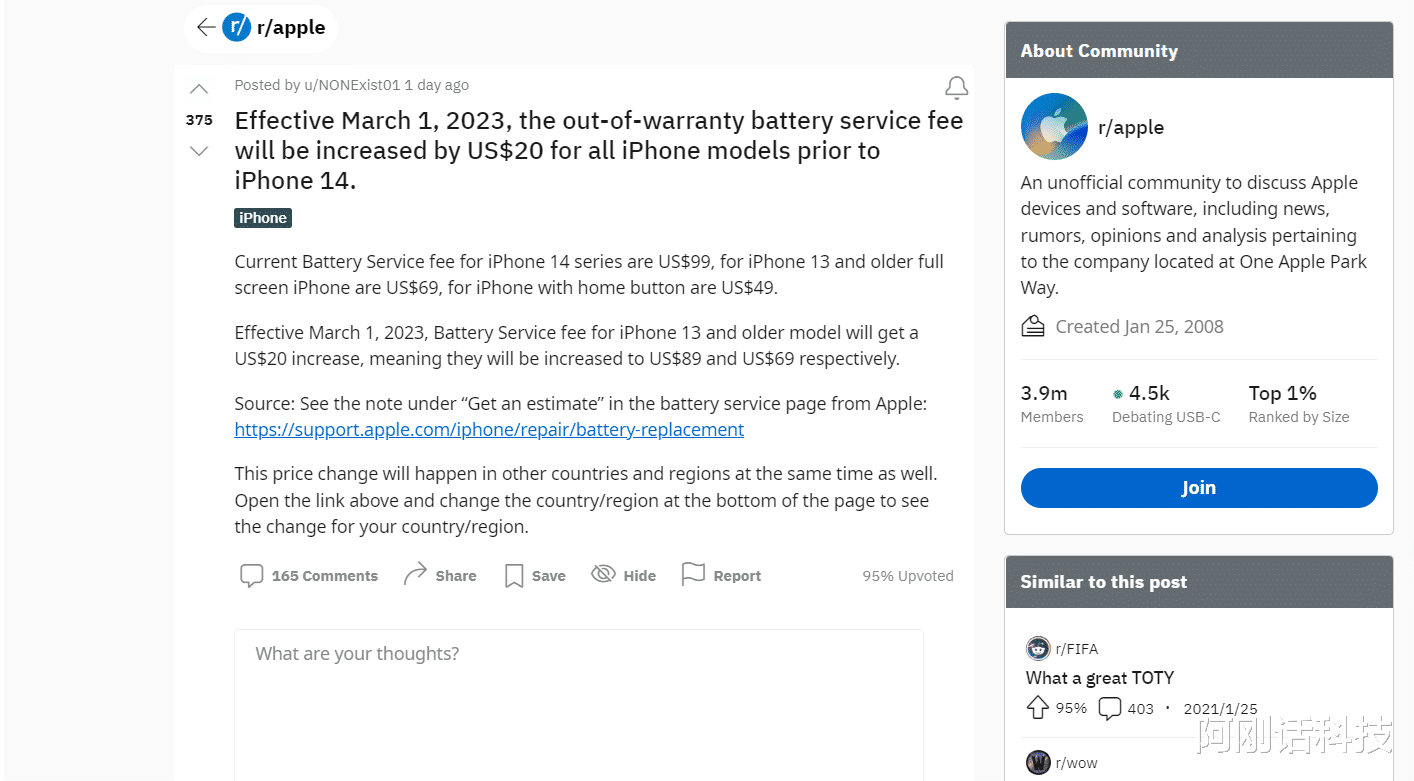The height and width of the screenshot is (781, 1414).
Task: Save the post with the bookmark icon
Action: tap(535, 575)
